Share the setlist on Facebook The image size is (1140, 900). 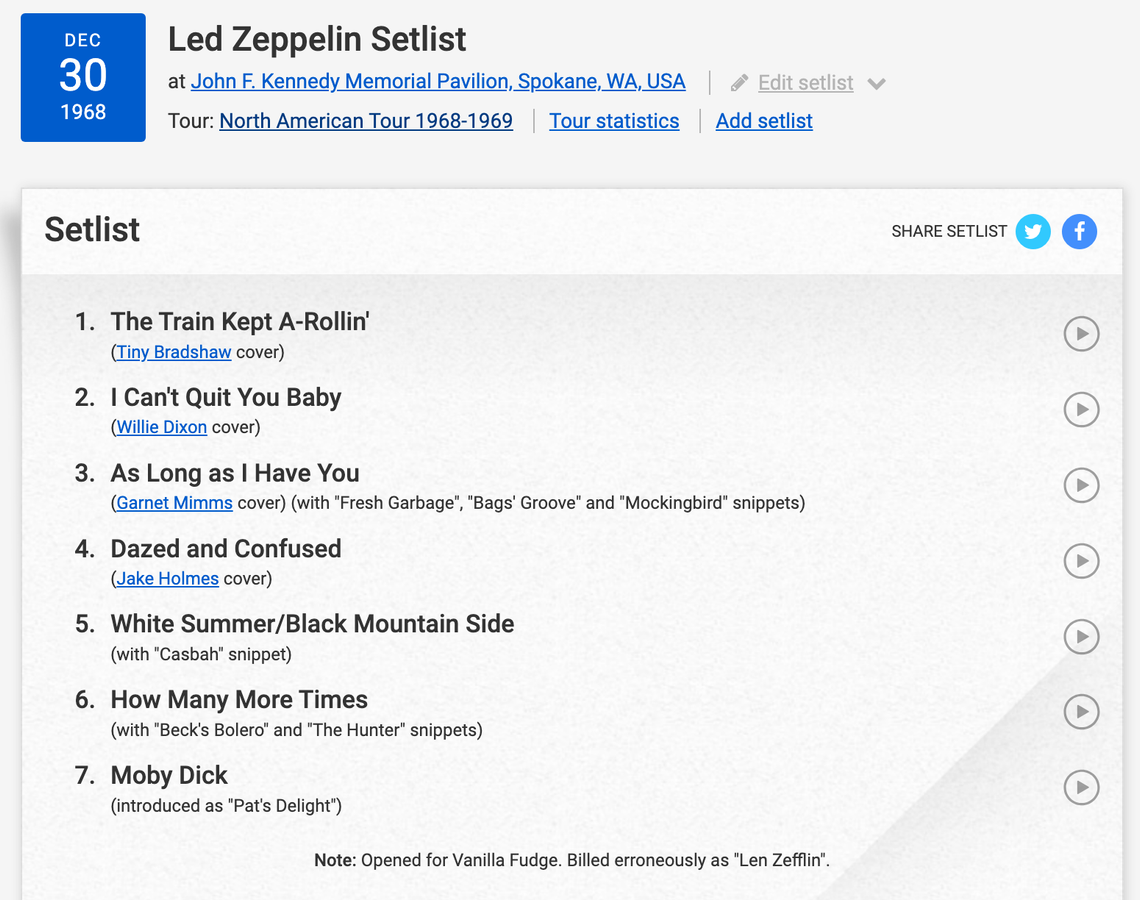click(x=1079, y=231)
